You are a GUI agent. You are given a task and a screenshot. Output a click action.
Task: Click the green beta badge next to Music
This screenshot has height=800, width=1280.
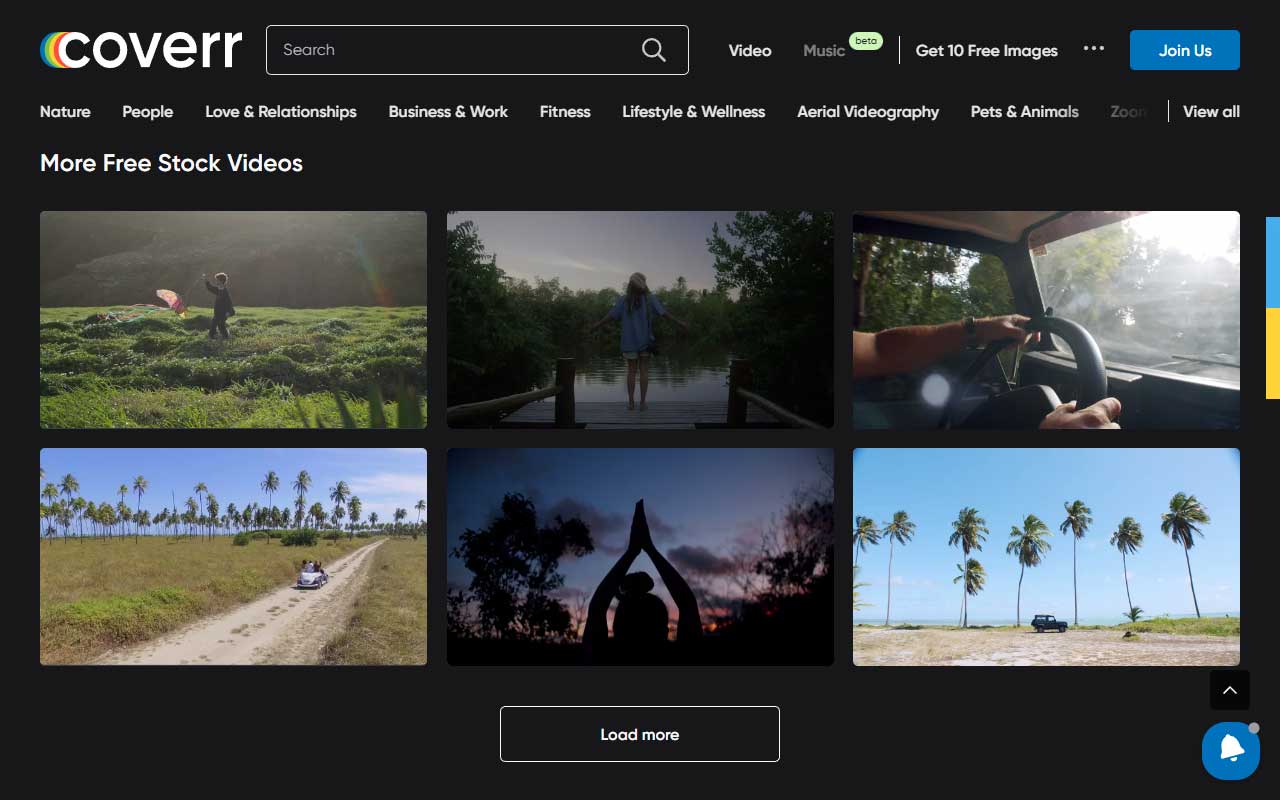(x=866, y=41)
